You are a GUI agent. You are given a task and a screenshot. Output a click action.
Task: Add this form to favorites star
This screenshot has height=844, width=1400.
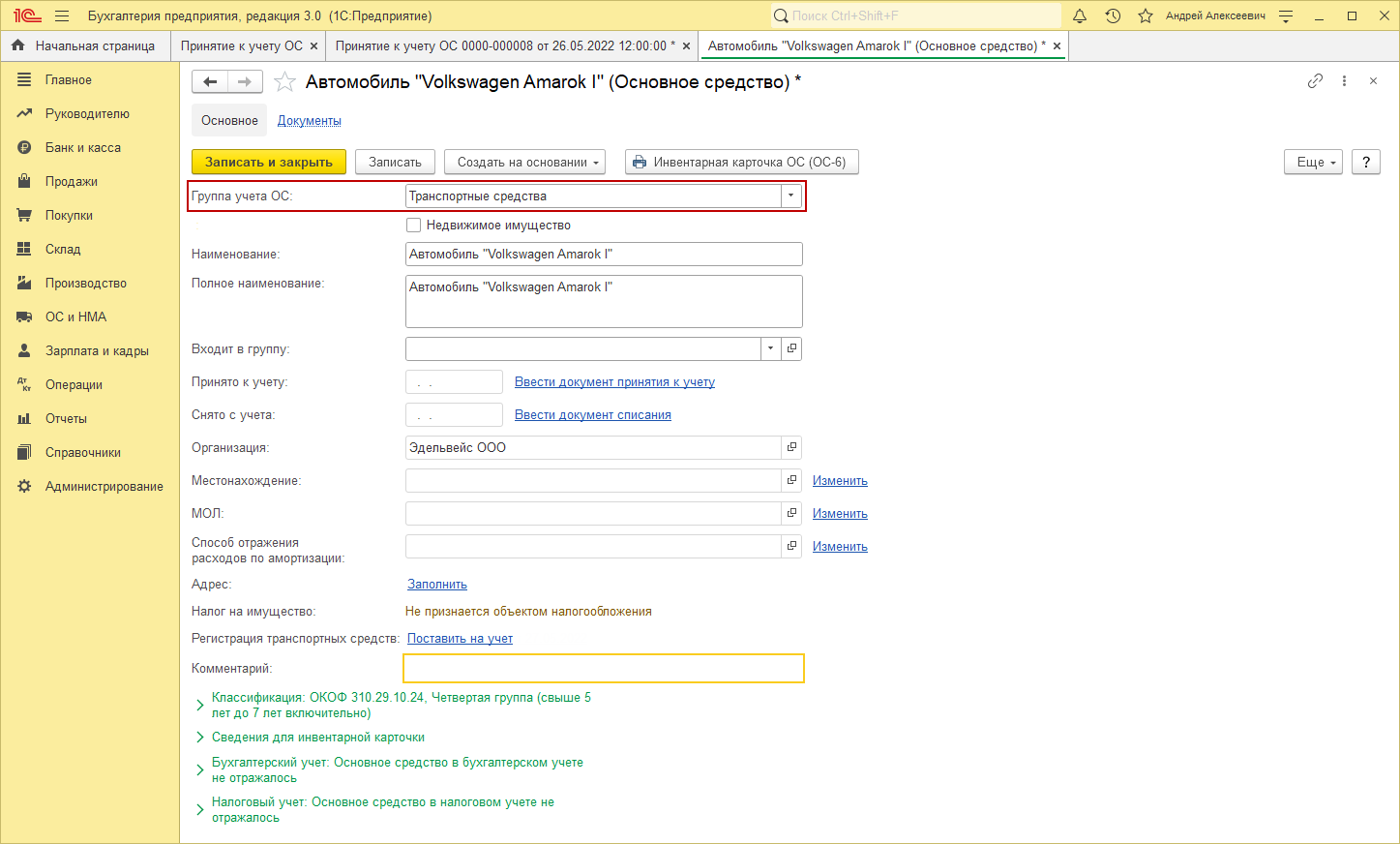click(284, 82)
